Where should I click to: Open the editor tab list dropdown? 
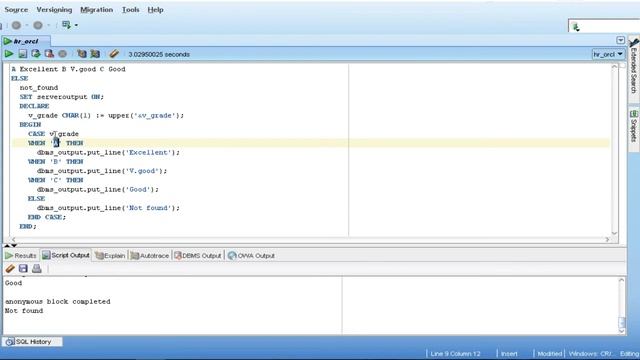point(620,40)
